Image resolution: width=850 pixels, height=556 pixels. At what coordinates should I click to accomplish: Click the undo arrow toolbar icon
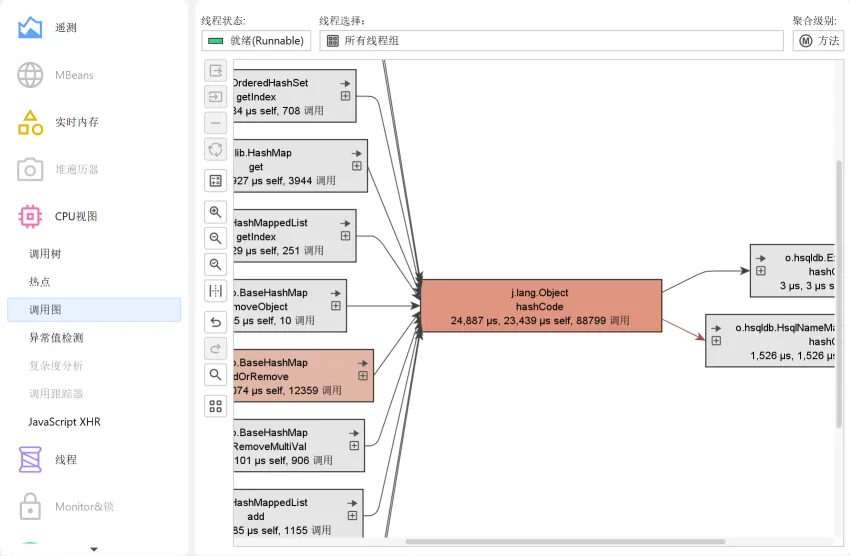pos(215,322)
